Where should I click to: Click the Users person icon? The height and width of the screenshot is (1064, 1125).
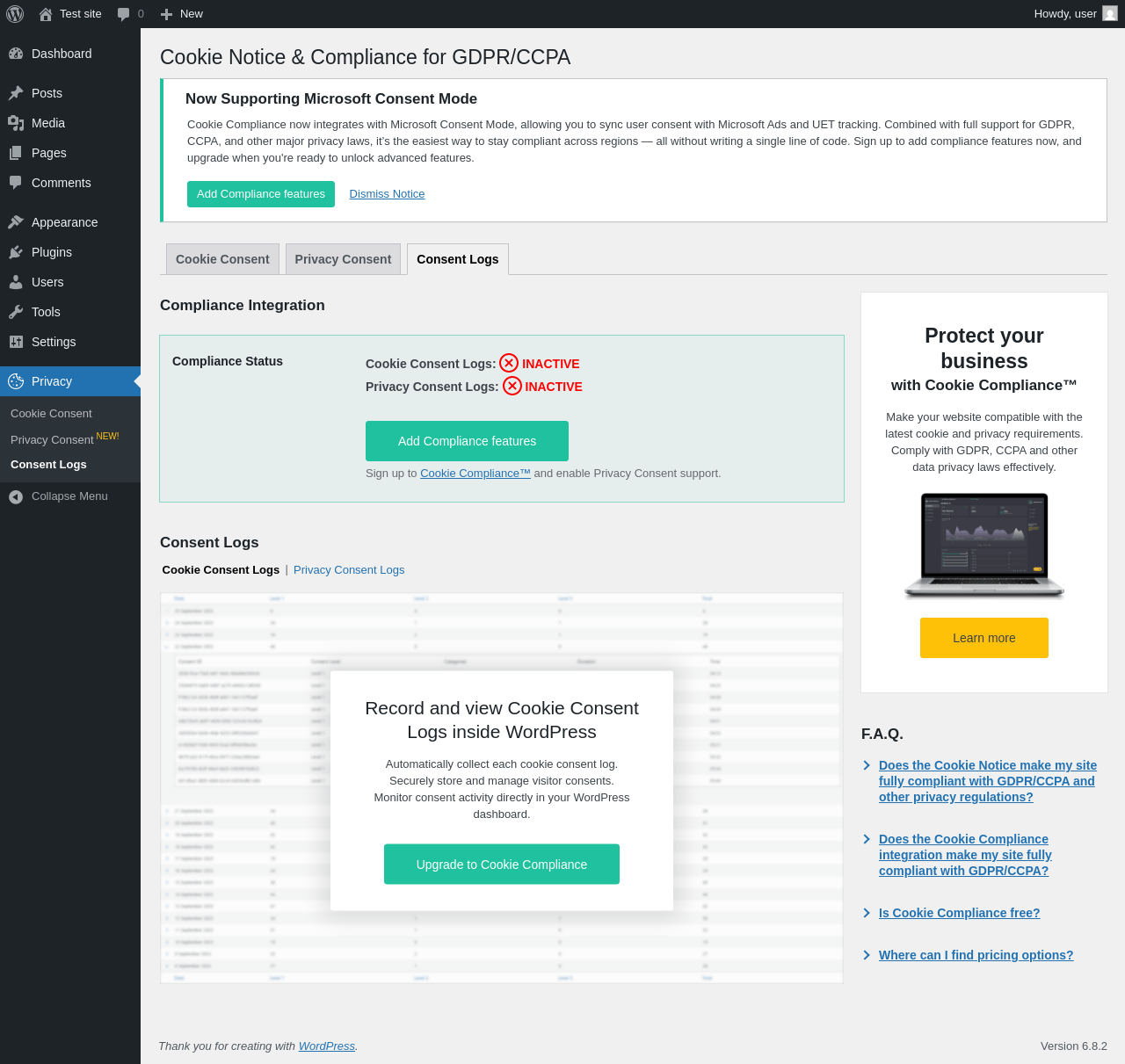click(x=16, y=282)
